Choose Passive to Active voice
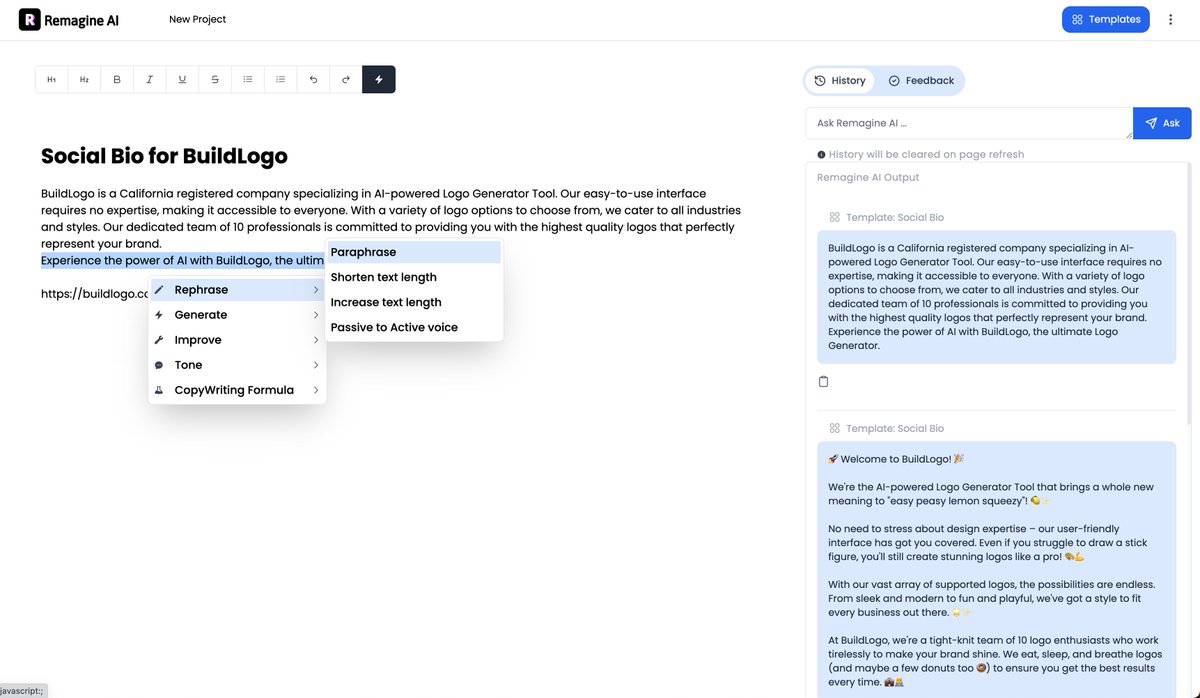 [414, 327]
